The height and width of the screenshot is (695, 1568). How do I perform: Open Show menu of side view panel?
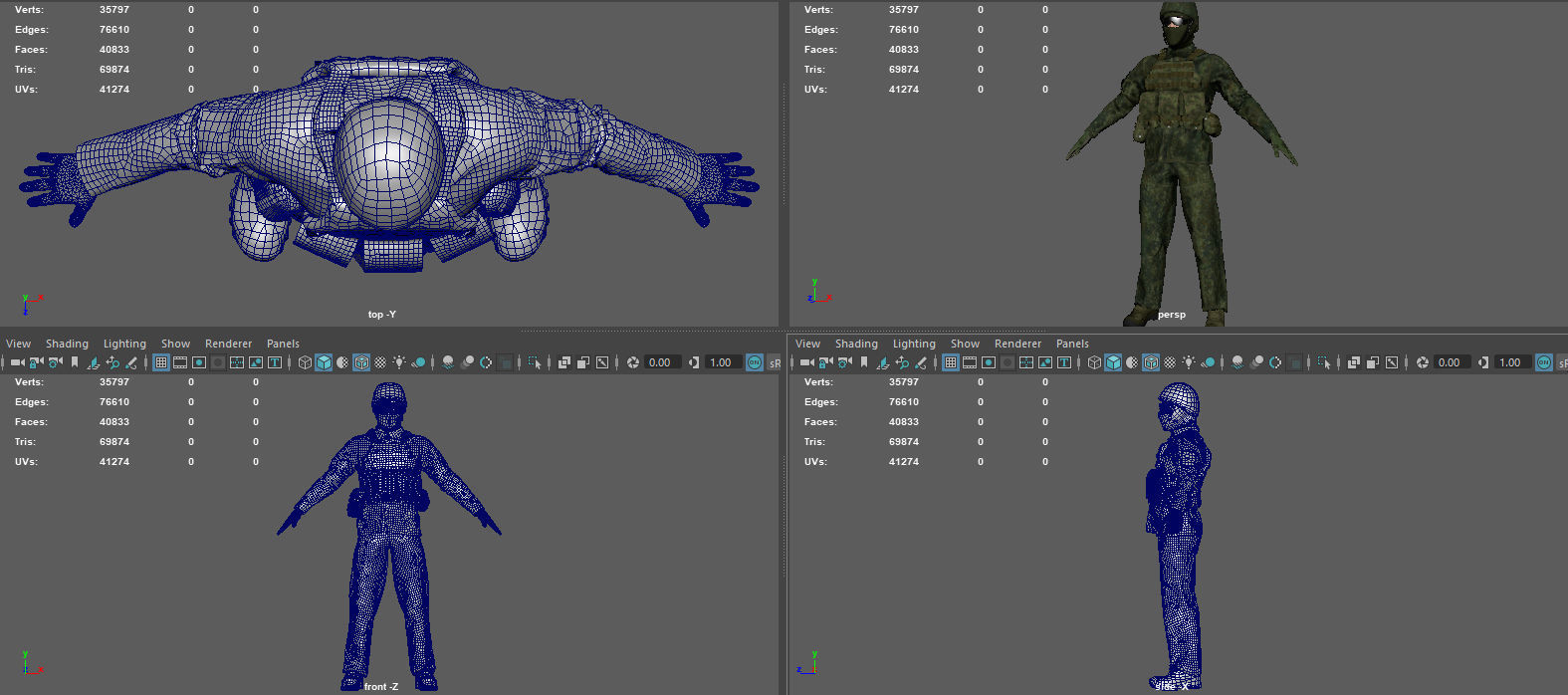click(x=965, y=344)
